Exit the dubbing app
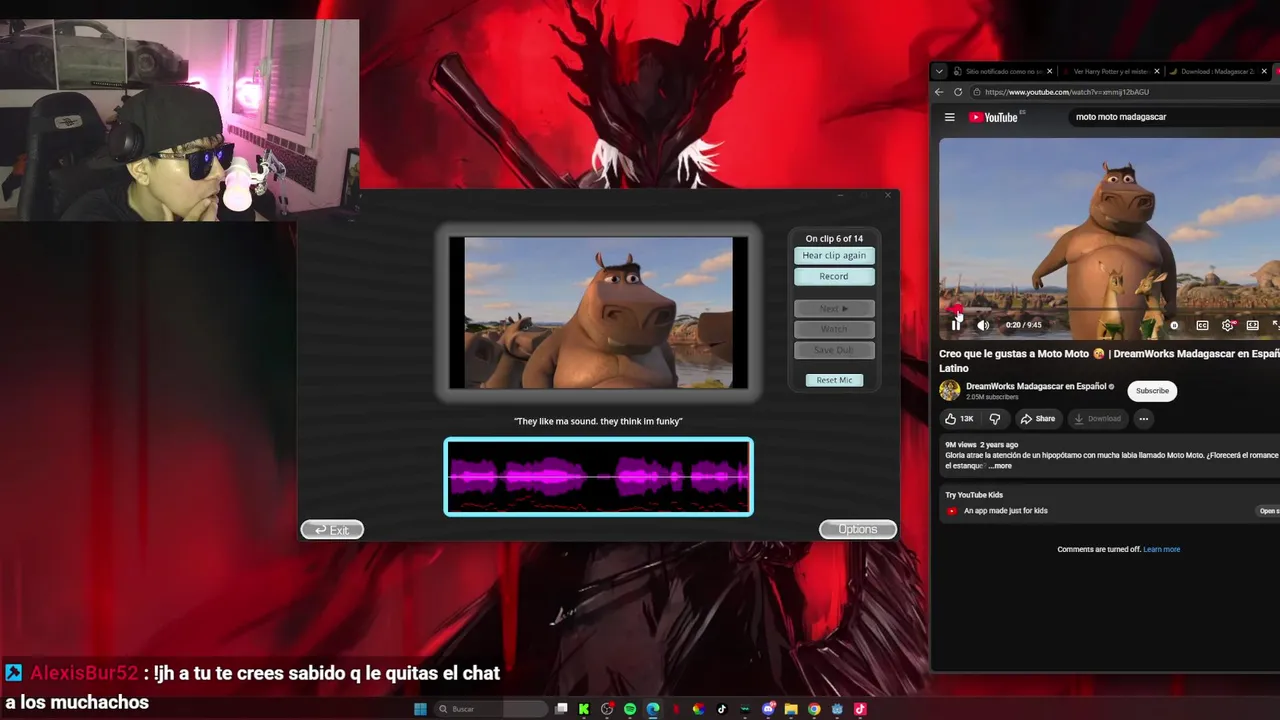Screen dimensions: 1280x720 (332, 529)
